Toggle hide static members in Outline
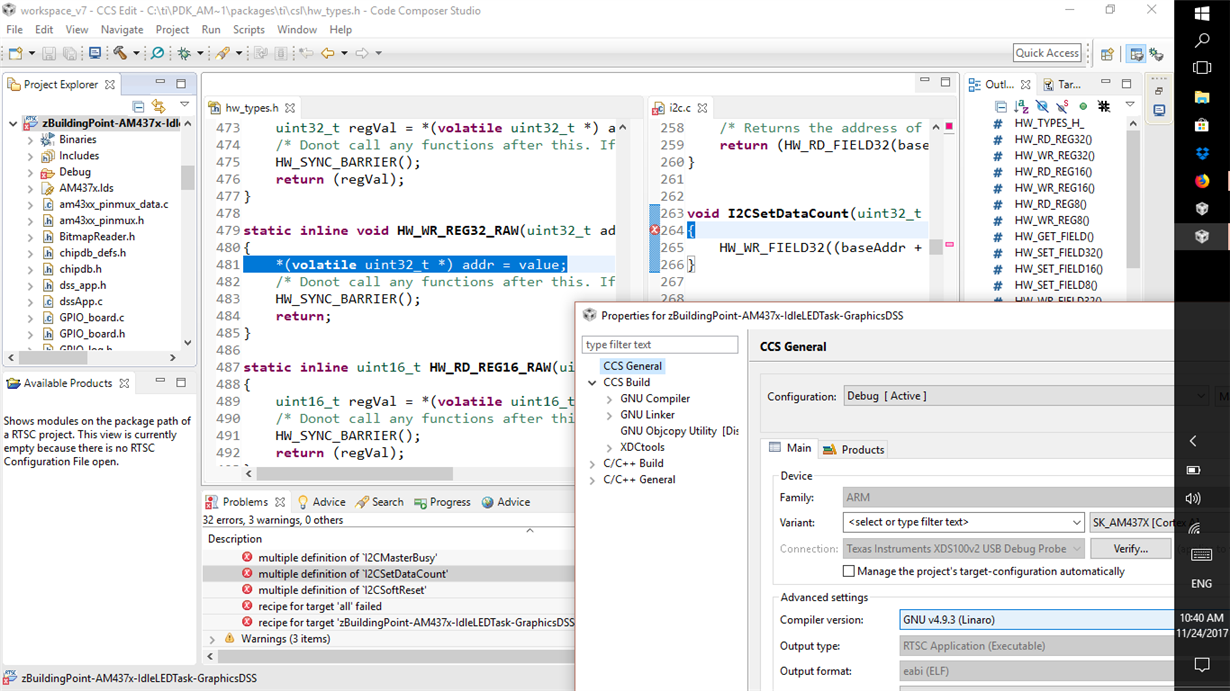Viewport: 1230px width, 691px height. point(1062,105)
